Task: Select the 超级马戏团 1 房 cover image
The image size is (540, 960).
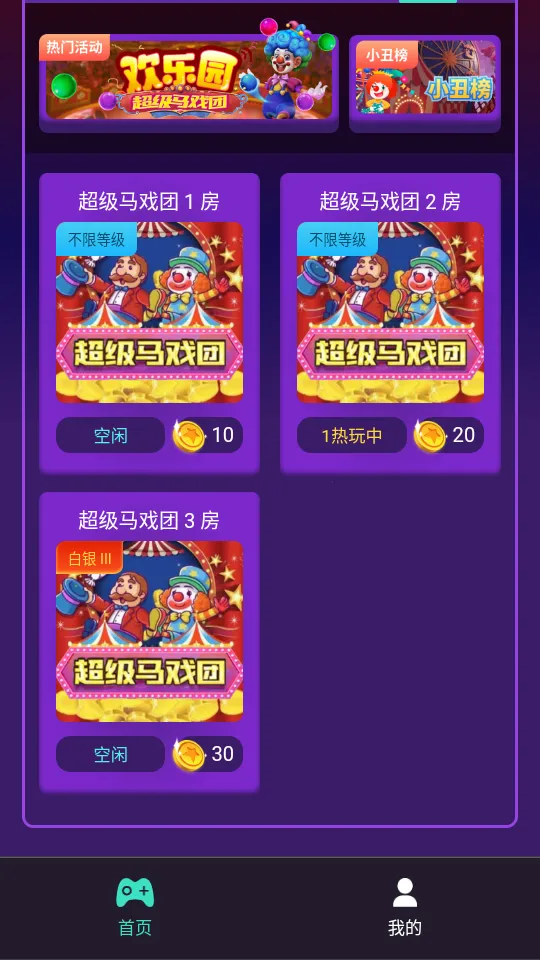Action: click(149, 313)
